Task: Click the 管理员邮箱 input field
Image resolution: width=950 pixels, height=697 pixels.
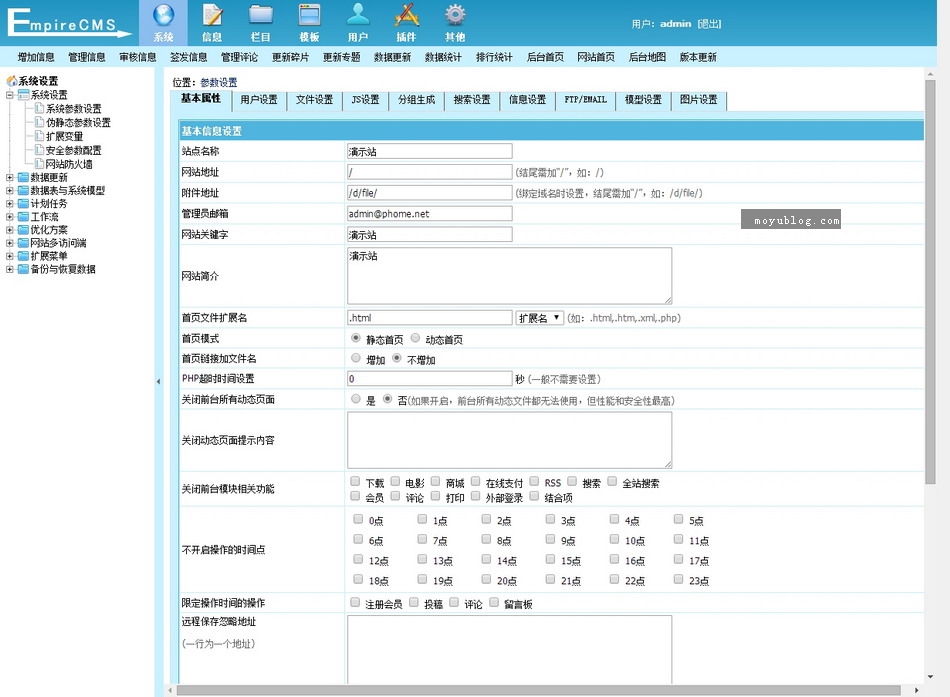Action: (430, 214)
